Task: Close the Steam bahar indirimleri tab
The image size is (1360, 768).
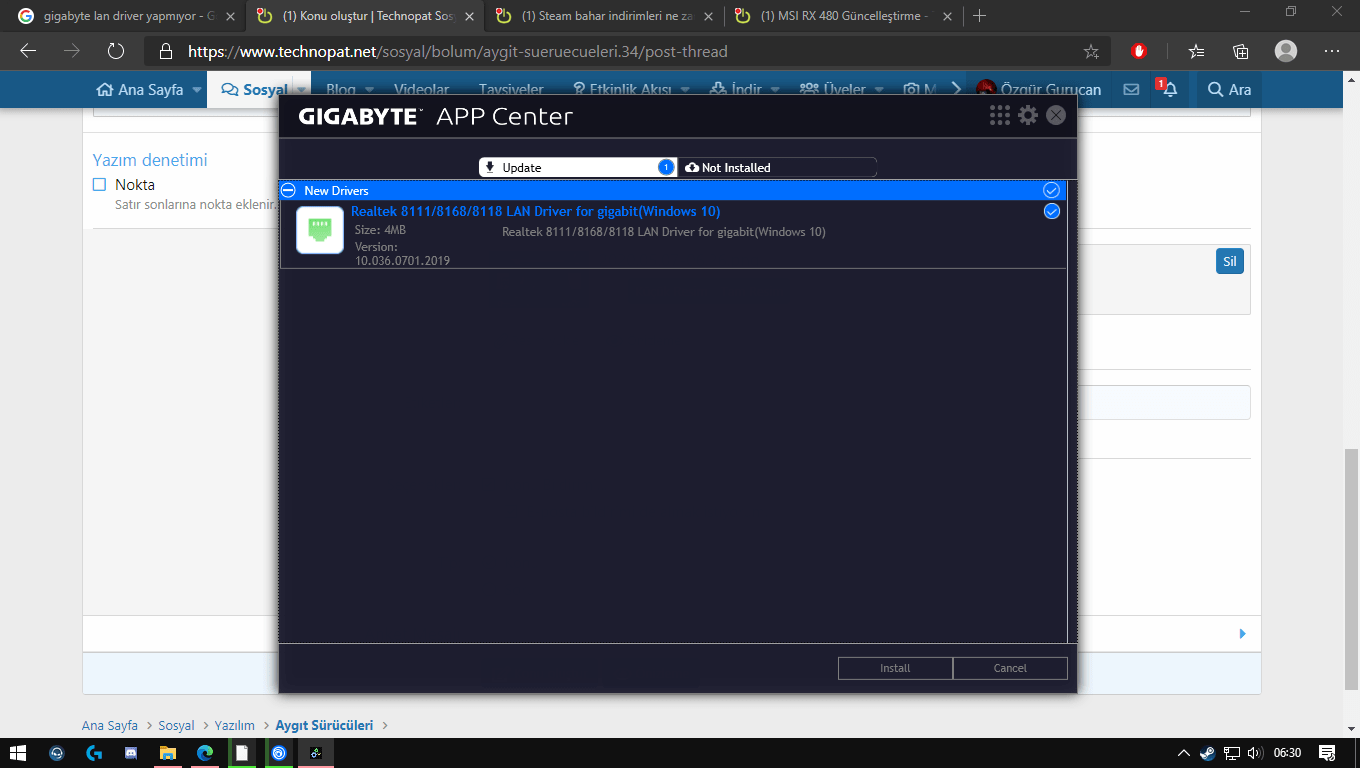Action: 709,16
